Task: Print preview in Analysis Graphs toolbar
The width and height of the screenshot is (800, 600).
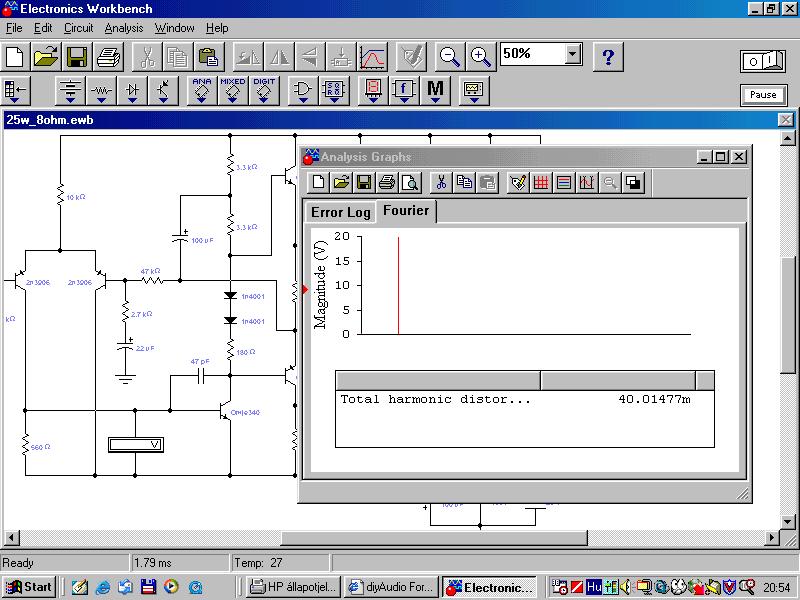Action: 410,182
